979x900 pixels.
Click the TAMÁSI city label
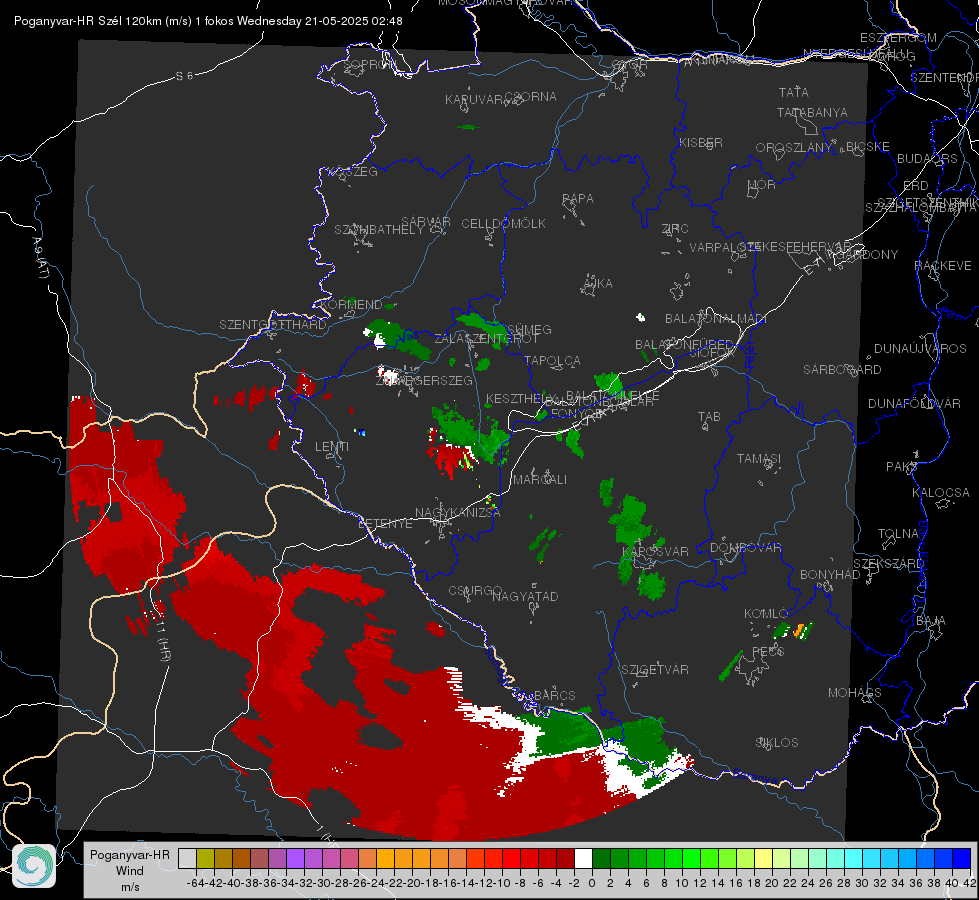(759, 458)
